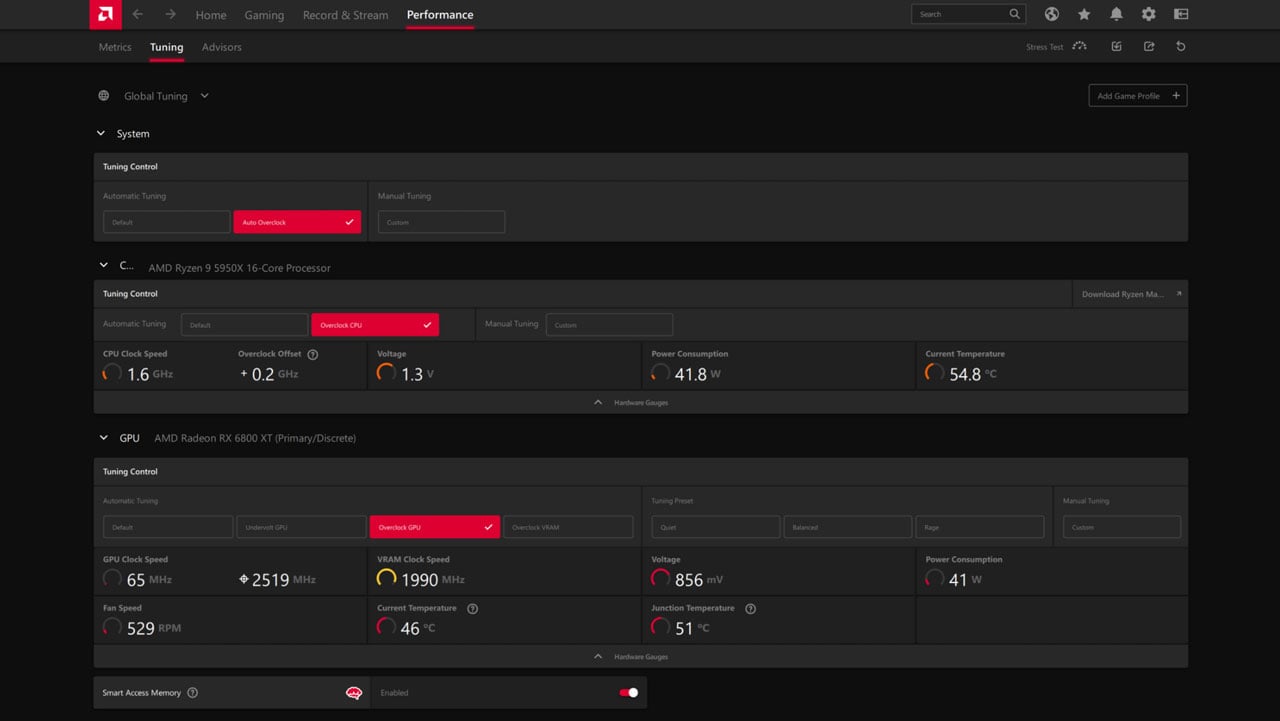Click the AMD logo icon

click(x=105, y=15)
